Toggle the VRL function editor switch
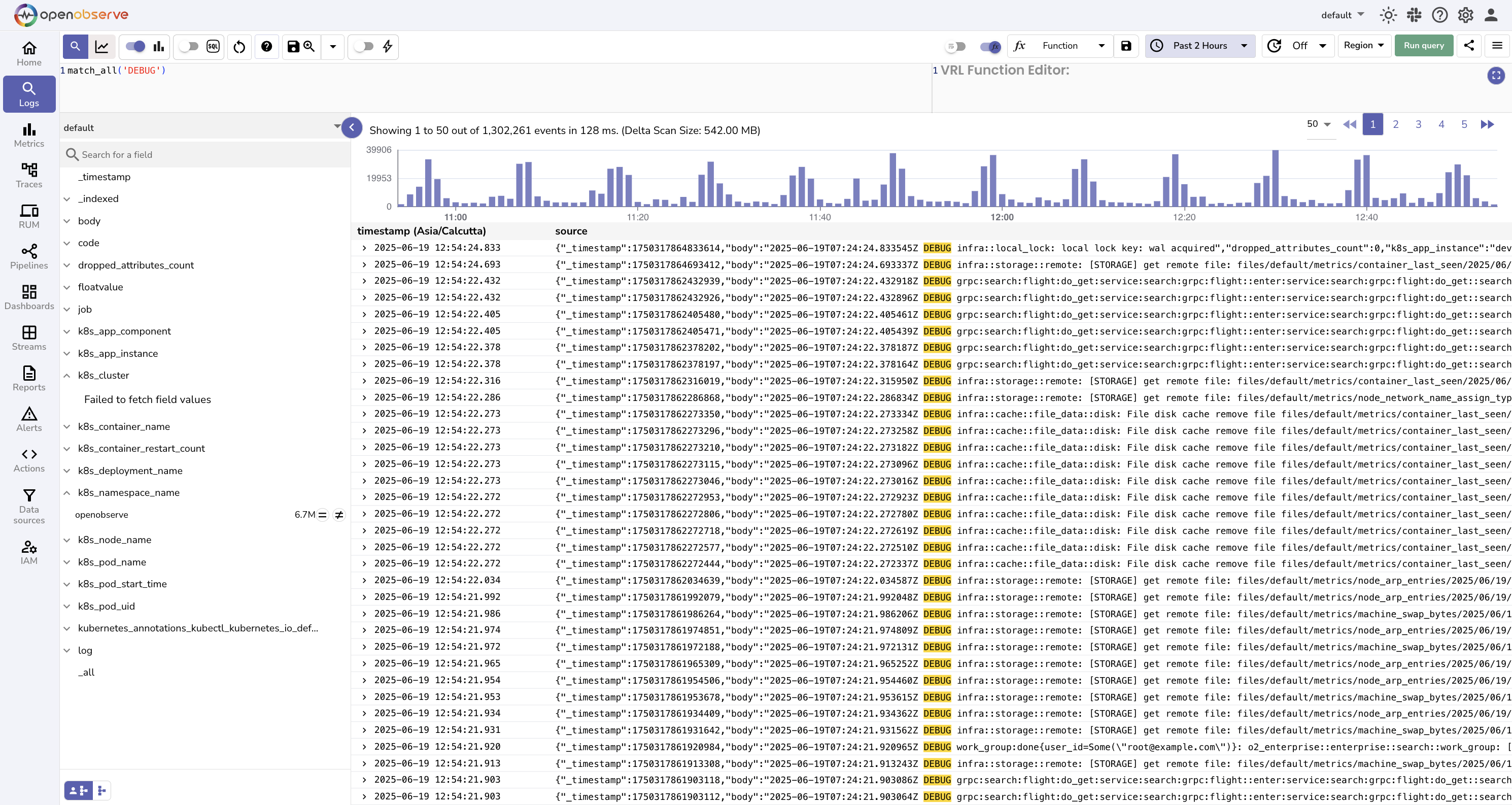The height and width of the screenshot is (805, 1512). (990, 46)
